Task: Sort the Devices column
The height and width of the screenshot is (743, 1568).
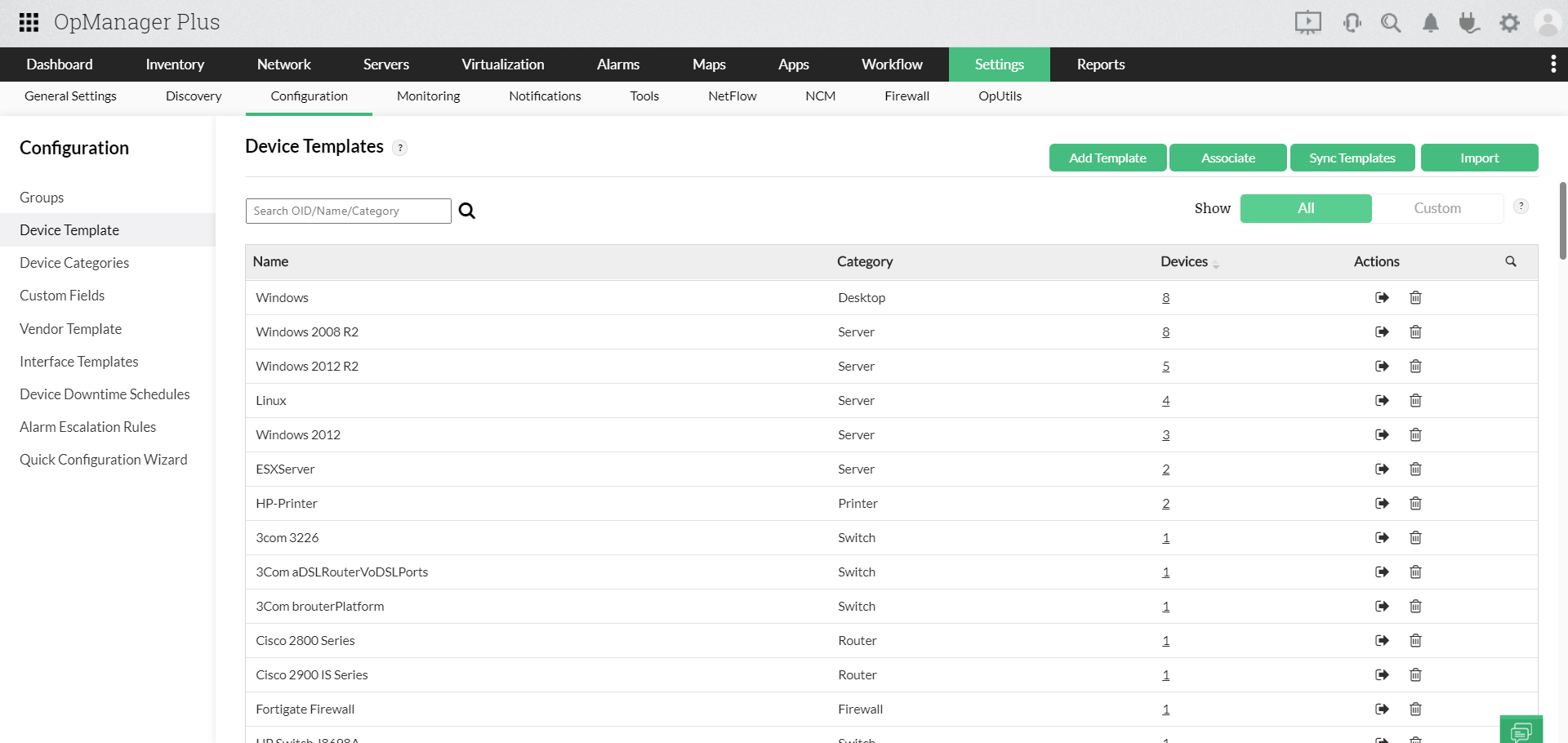Action: 1216,263
